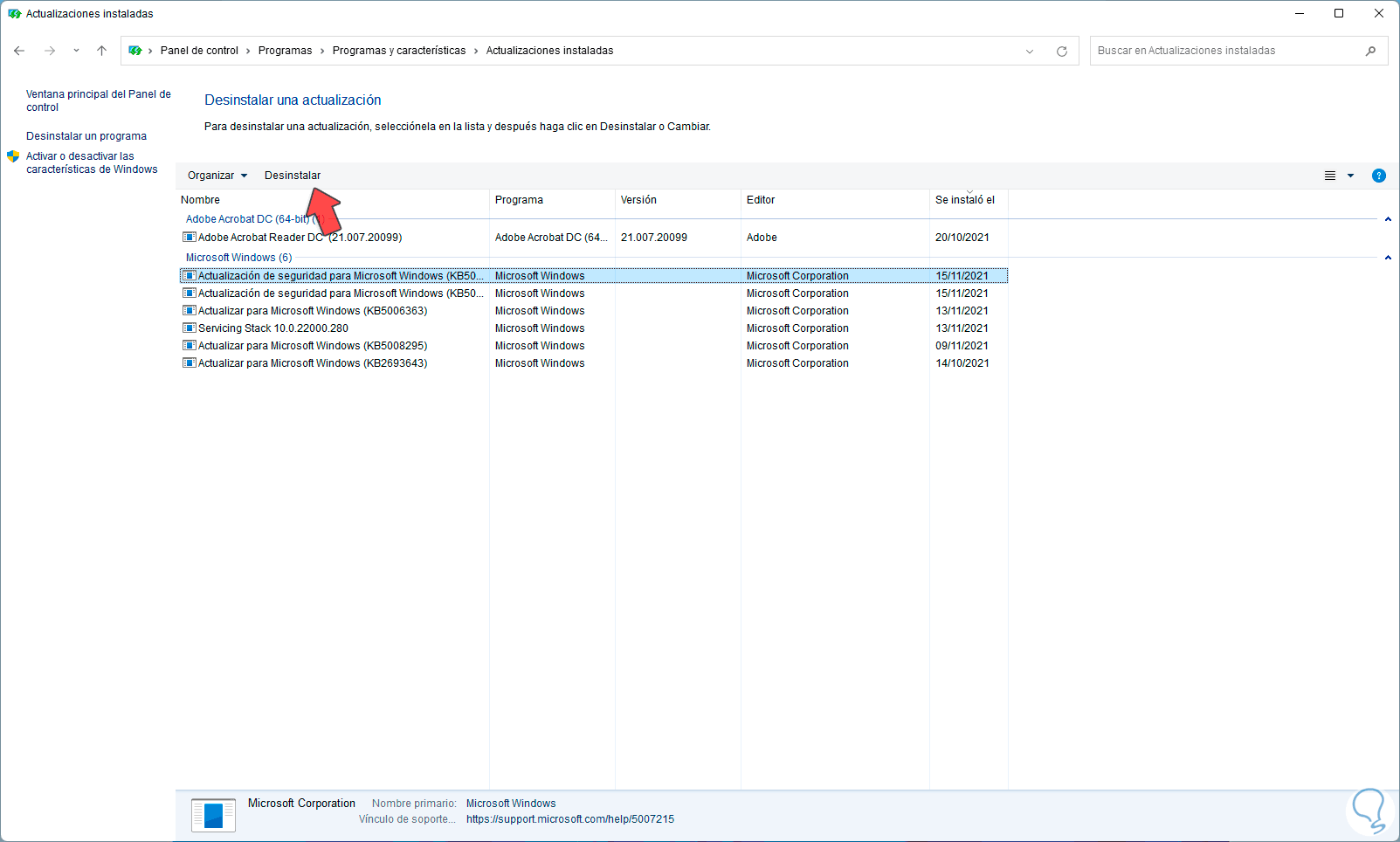Click the search magnifier icon
Screen dimensions: 1400x842
click(x=1370, y=51)
